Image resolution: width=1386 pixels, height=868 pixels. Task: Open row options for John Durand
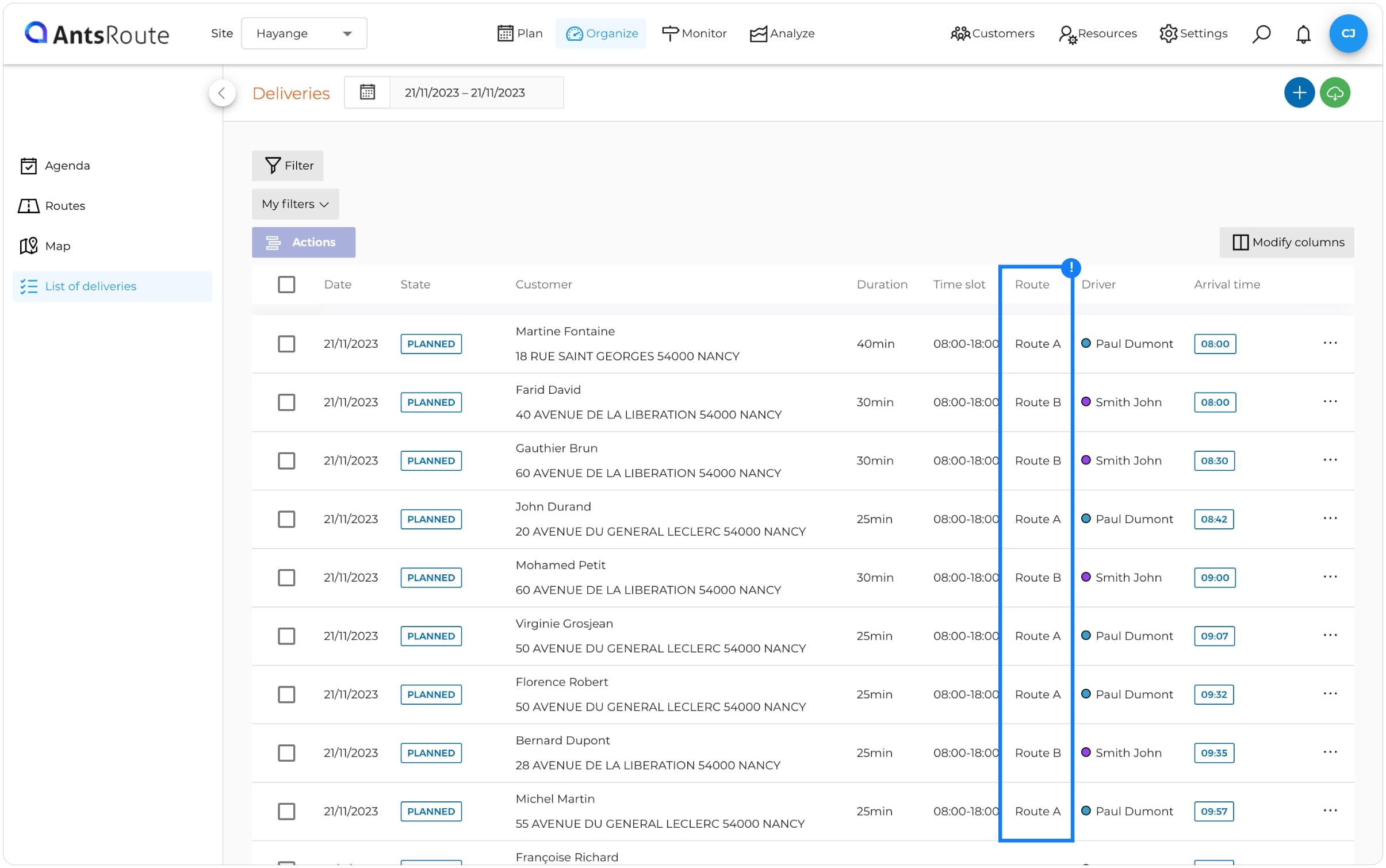(x=1329, y=519)
